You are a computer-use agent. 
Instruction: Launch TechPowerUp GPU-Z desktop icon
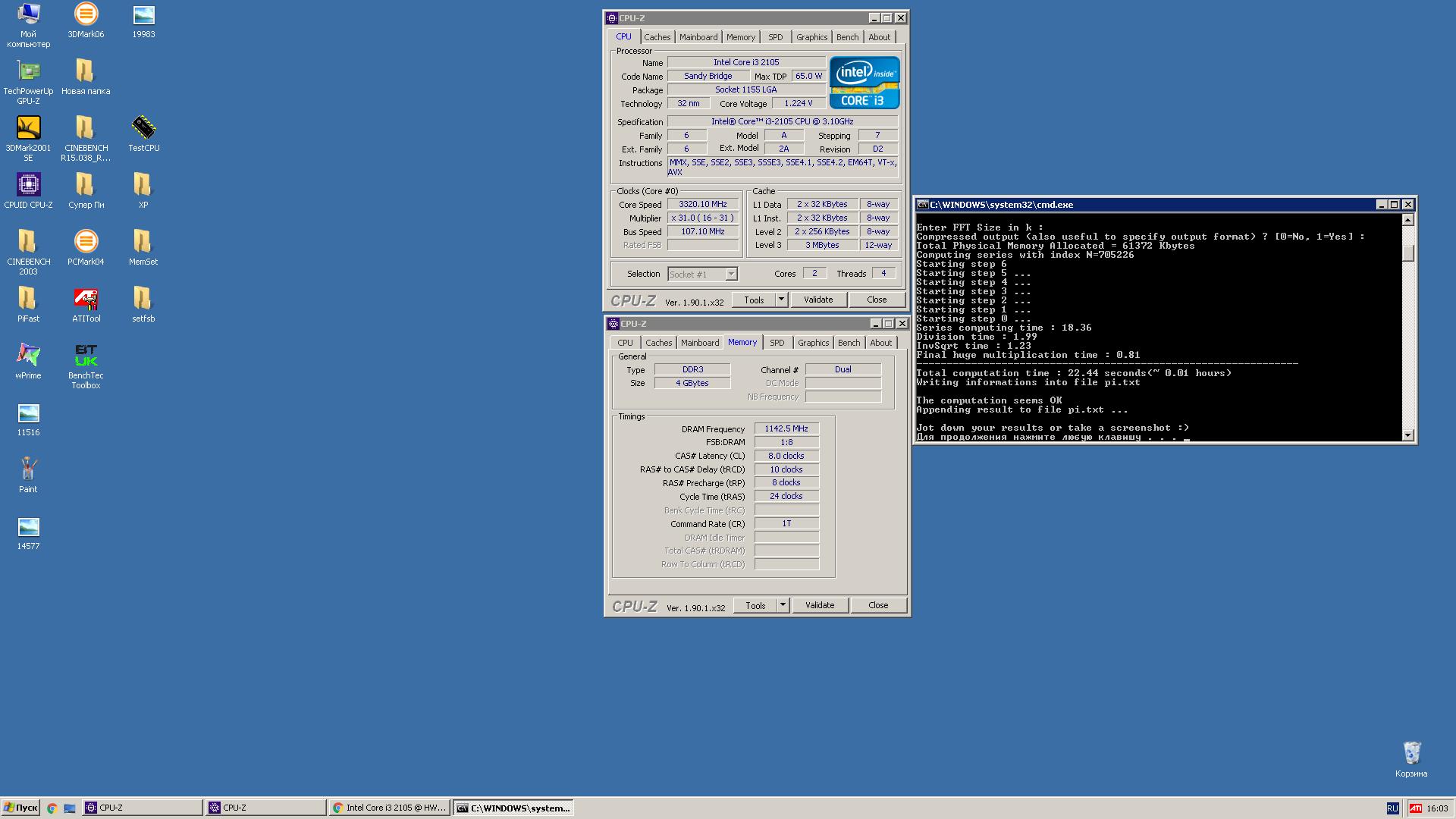28,82
